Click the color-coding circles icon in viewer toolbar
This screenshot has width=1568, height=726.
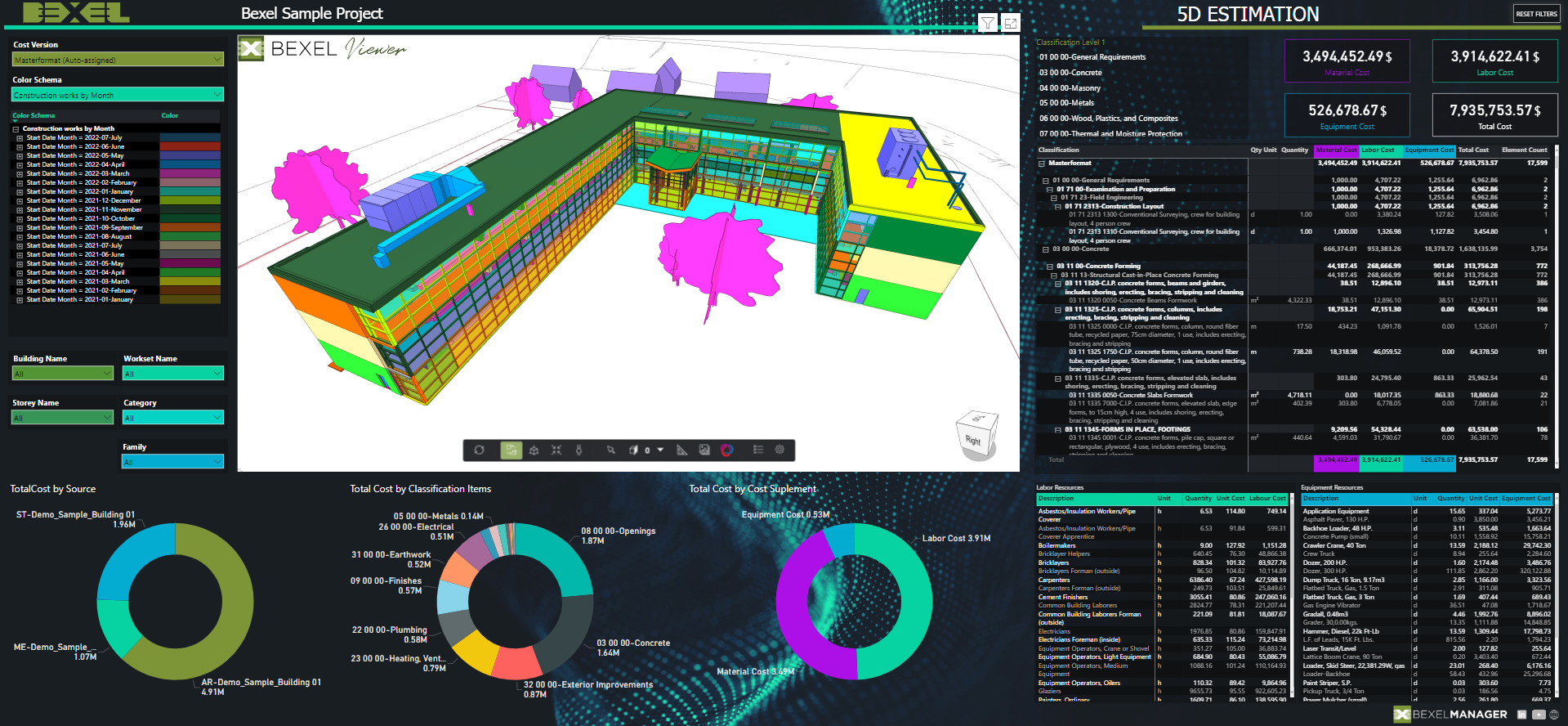[726, 450]
